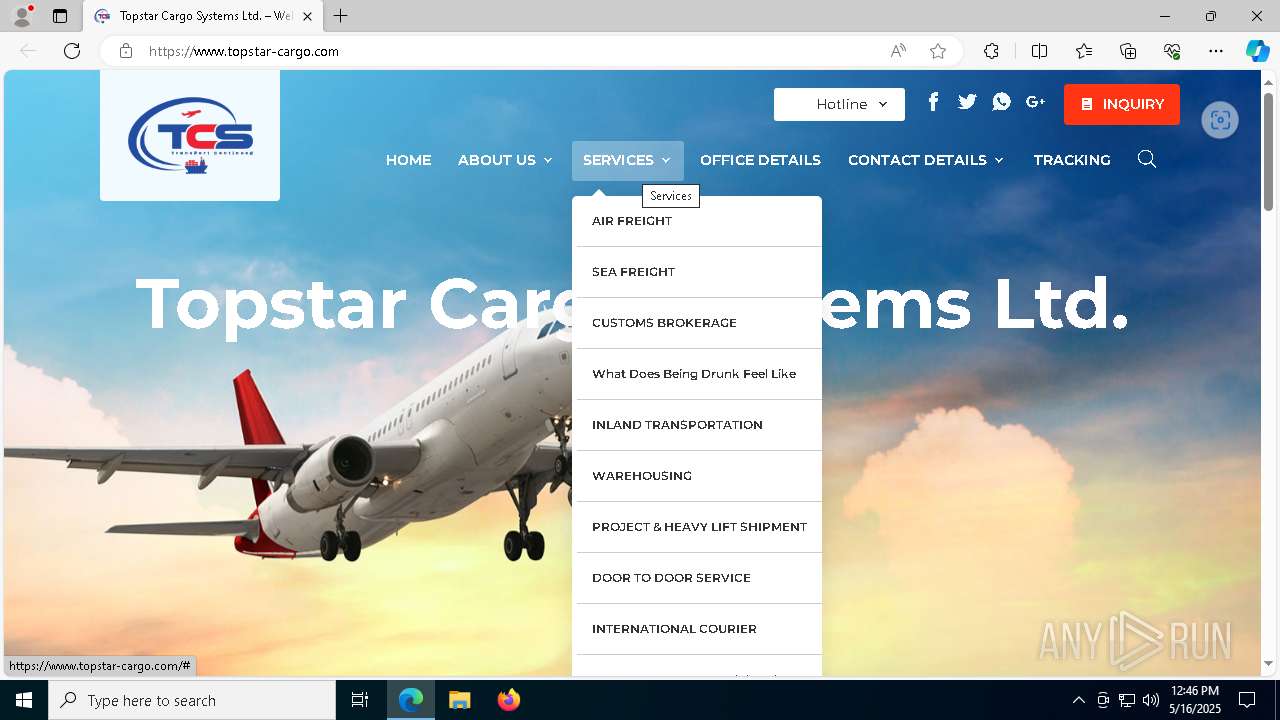Click the page vertical scrollbar thumb

coord(1268,150)
